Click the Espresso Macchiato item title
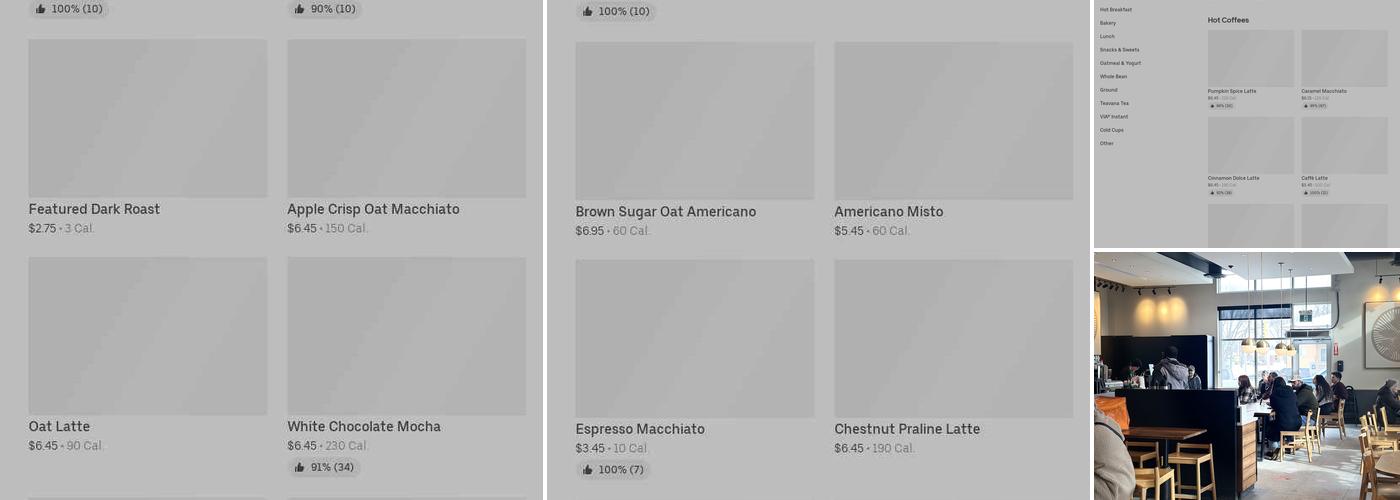 pyautogui.click(x=640, y=429)
